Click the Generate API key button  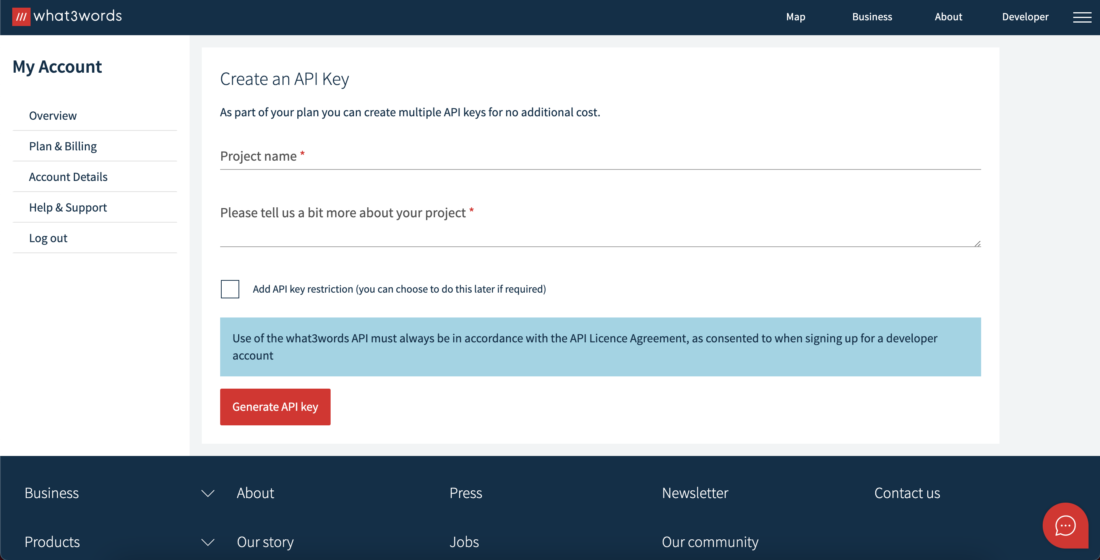[275, 407]
